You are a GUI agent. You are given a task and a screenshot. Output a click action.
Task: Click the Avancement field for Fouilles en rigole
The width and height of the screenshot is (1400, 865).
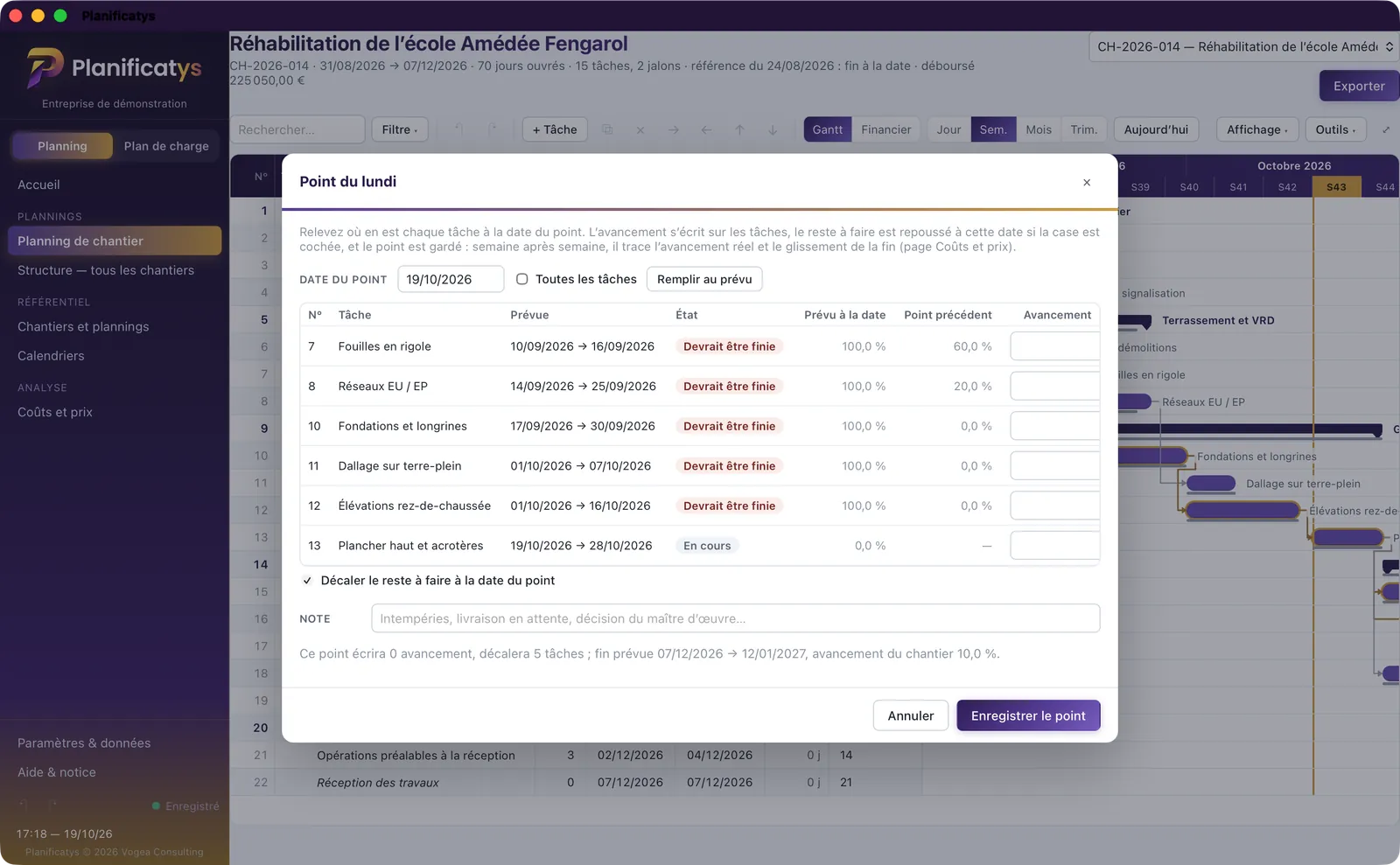point(1055,346)
